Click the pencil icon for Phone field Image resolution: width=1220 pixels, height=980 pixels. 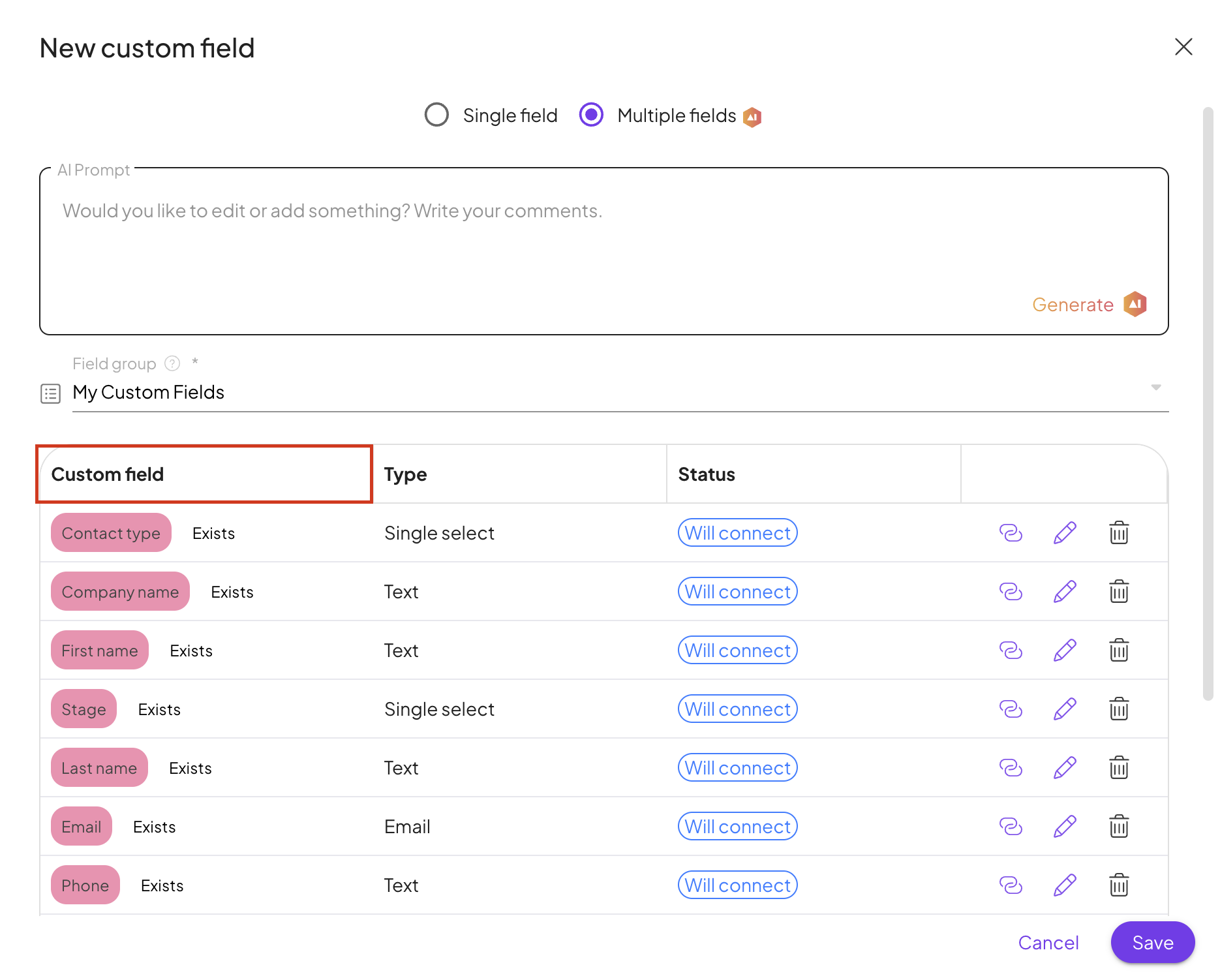pyautogui.click(x=1065, y=885)
